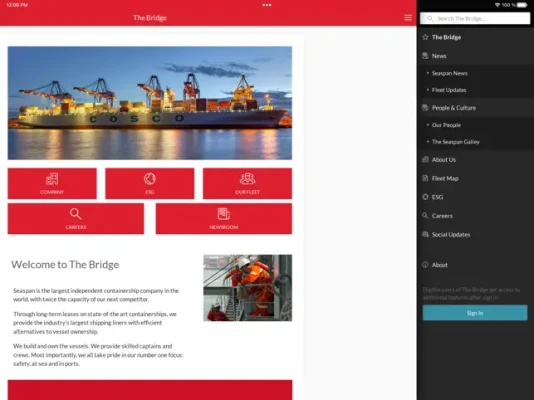Open the hamburger menu icon
Image resolution: width=534 pixels, height=400 pixels.
[408, 18]
